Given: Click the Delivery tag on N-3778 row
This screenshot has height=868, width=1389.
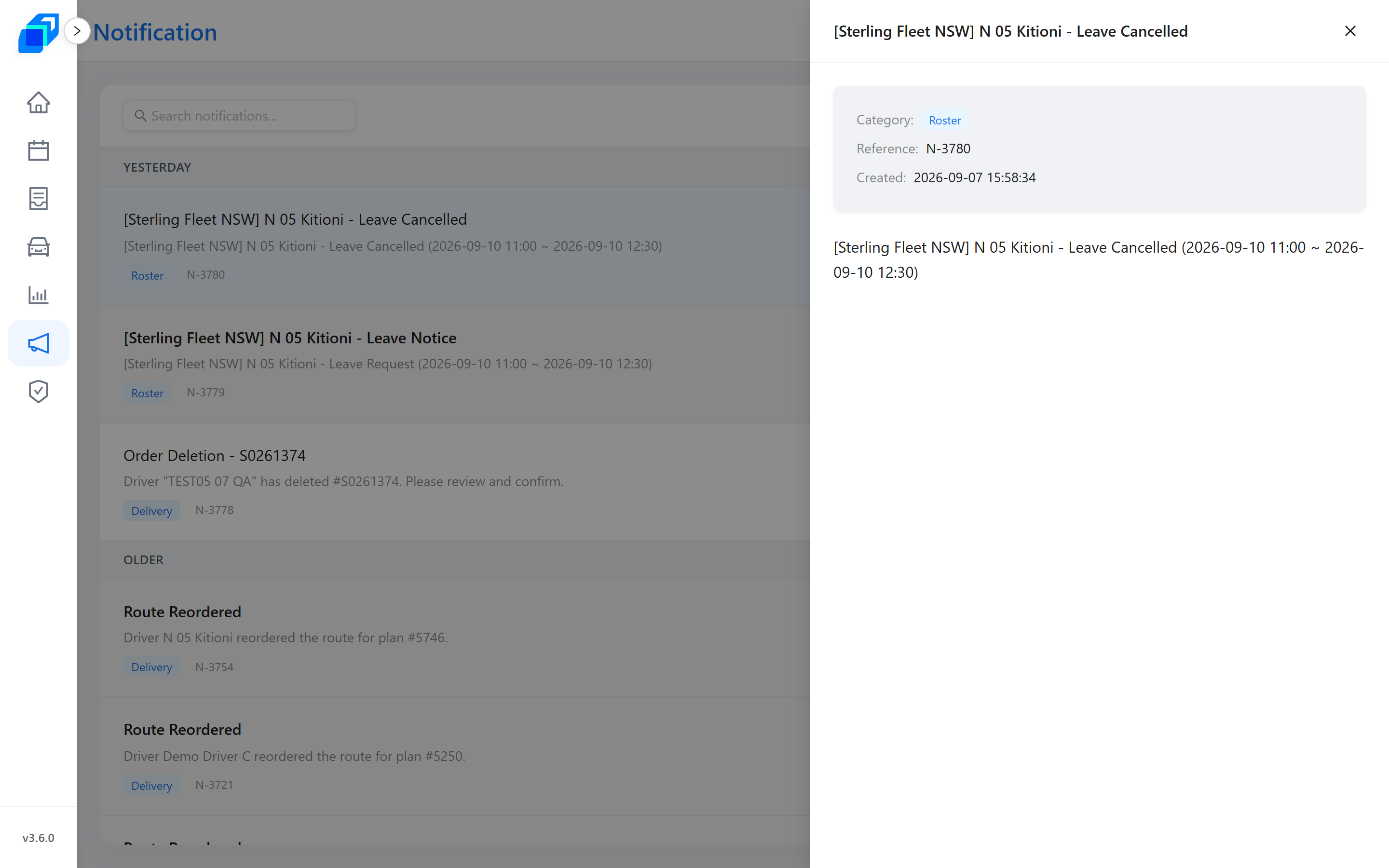Looking at the screenshot, I should 151,511.
